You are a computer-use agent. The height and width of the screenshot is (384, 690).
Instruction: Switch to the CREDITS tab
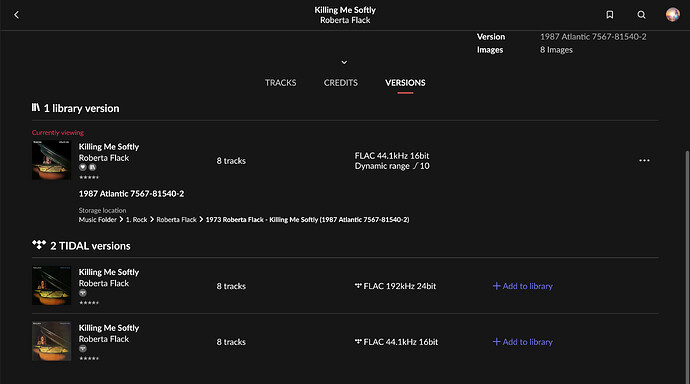(341, 83)
